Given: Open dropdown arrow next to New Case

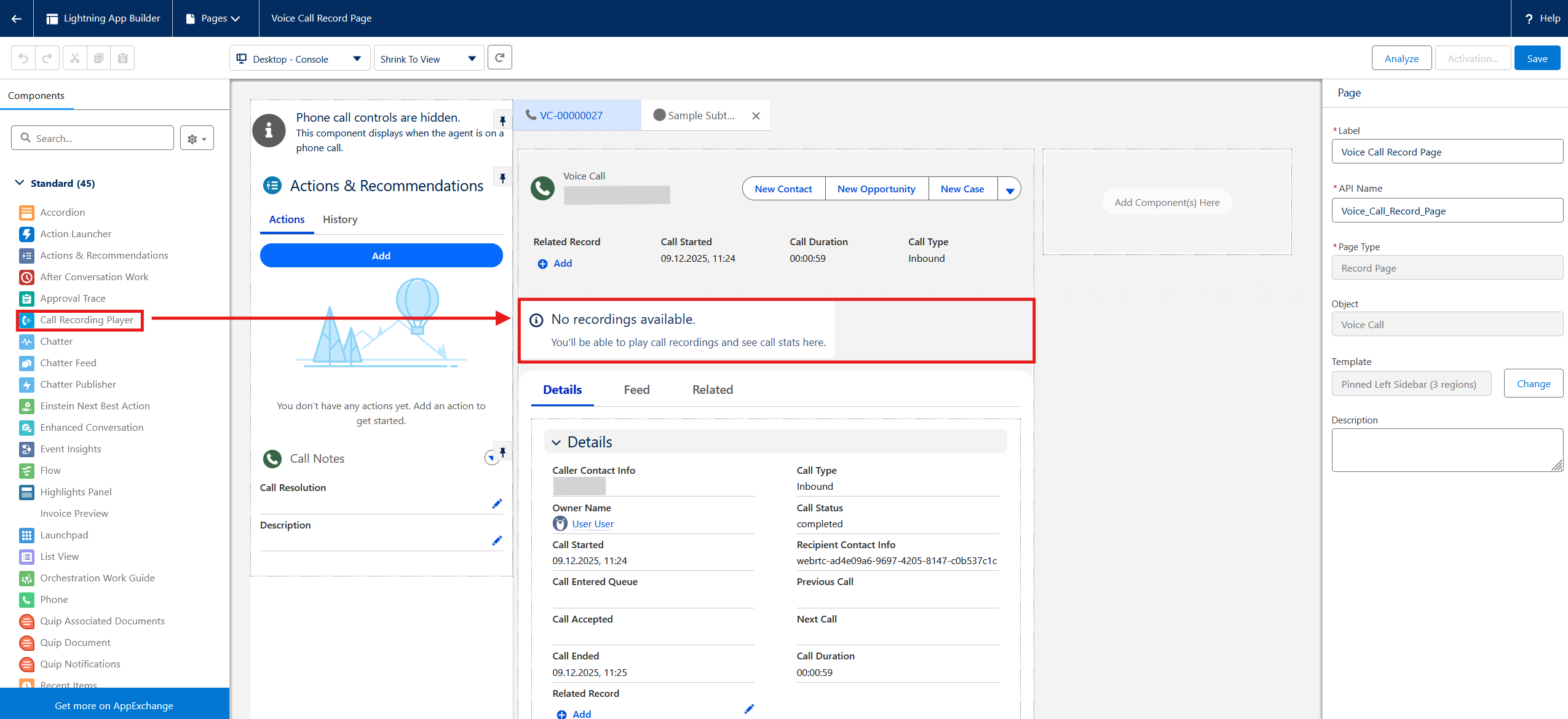Looking at the screenshot, I should tap(1009, 190).
